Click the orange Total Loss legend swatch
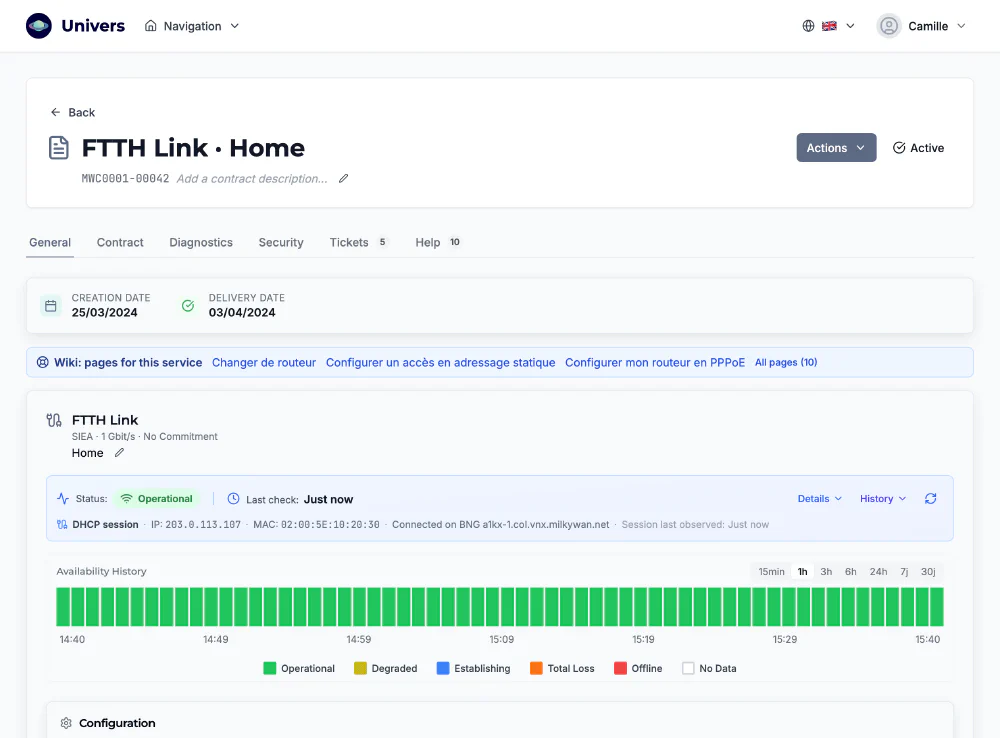Screen dimensions: 1000x738 coord(536,668)
